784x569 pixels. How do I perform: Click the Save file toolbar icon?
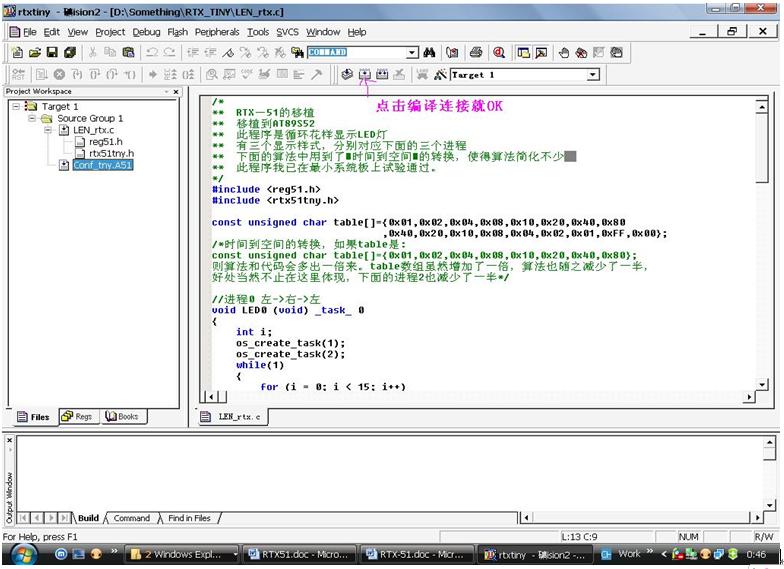(x=52, y=52)
